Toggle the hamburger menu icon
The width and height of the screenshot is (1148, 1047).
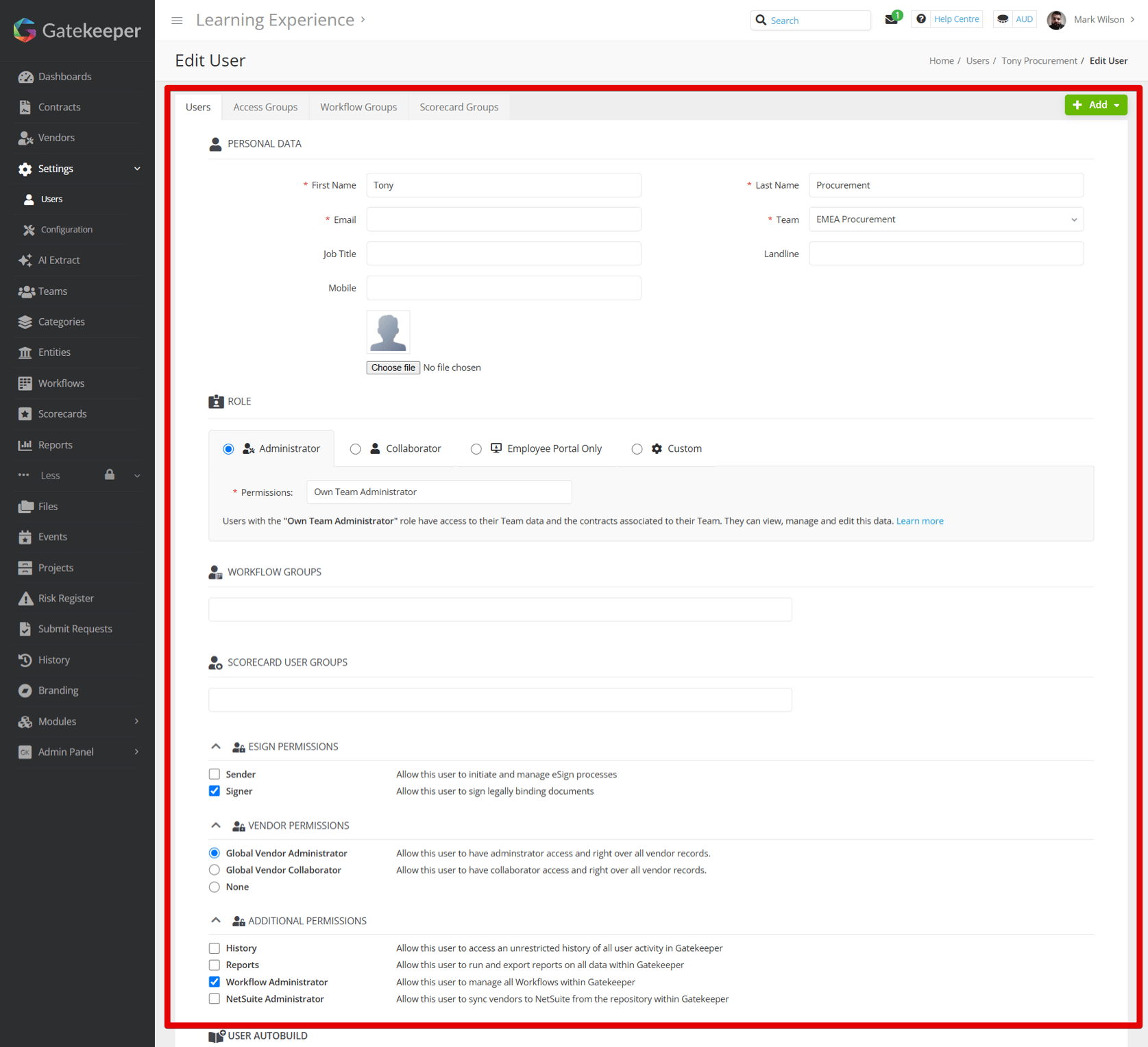point(177,21)
